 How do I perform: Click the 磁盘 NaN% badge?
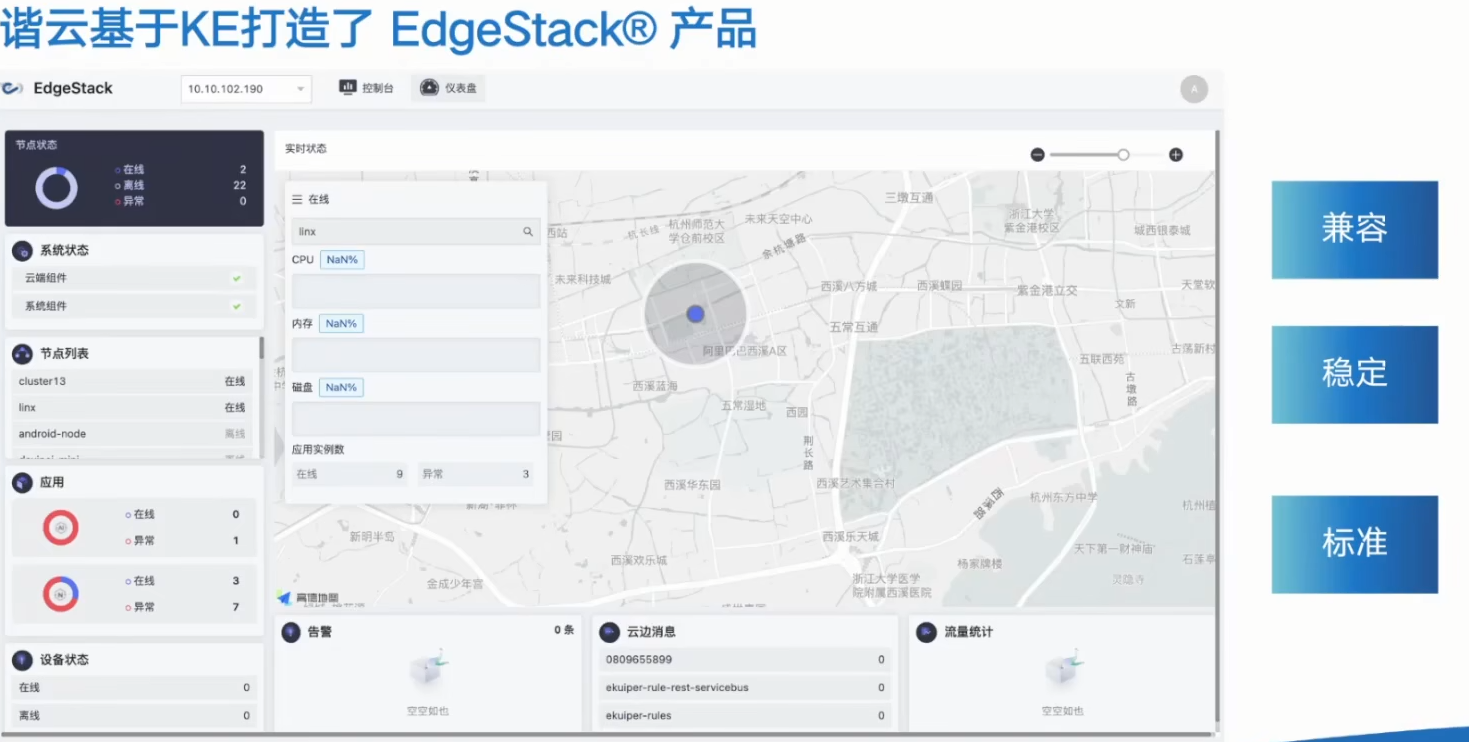(x=342, y=387)
